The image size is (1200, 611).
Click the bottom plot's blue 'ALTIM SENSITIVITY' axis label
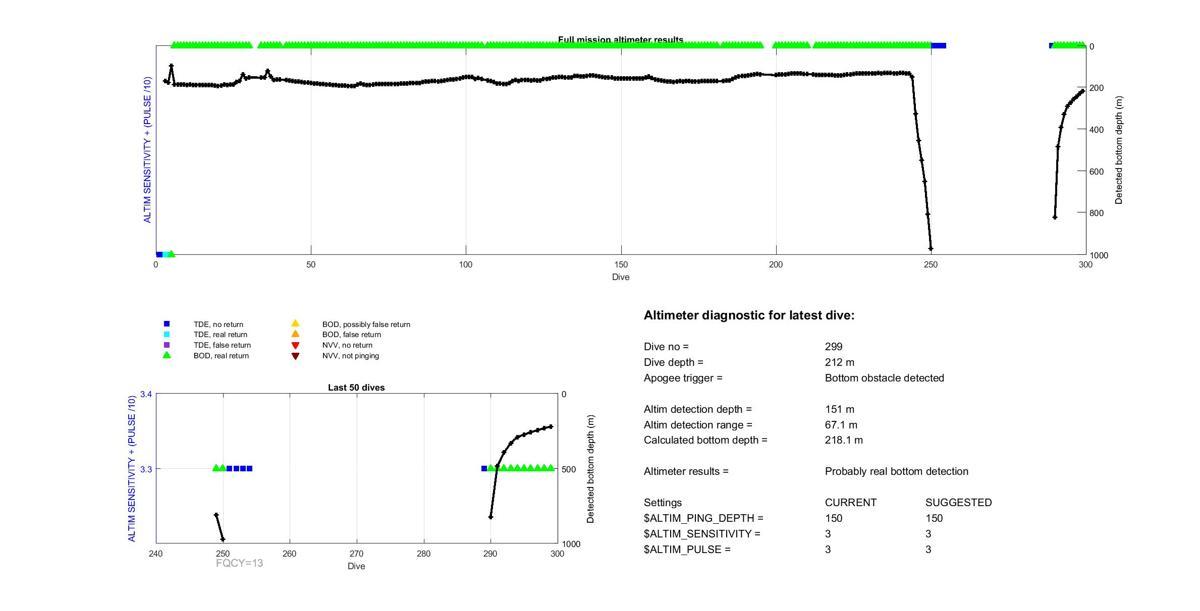coord(133,469)
